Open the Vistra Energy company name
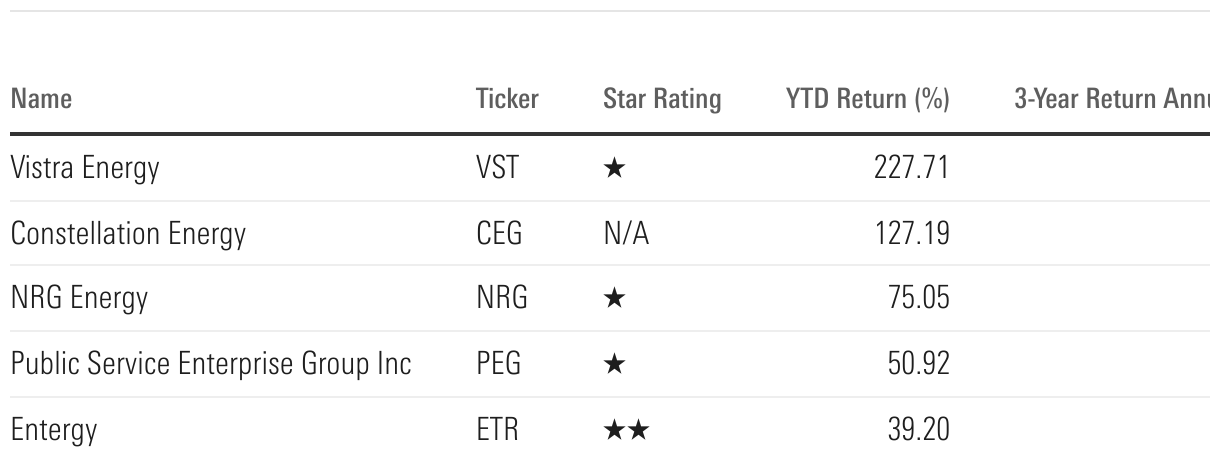This screenshot has height=472, width=1220. click(x=85, y=168)
